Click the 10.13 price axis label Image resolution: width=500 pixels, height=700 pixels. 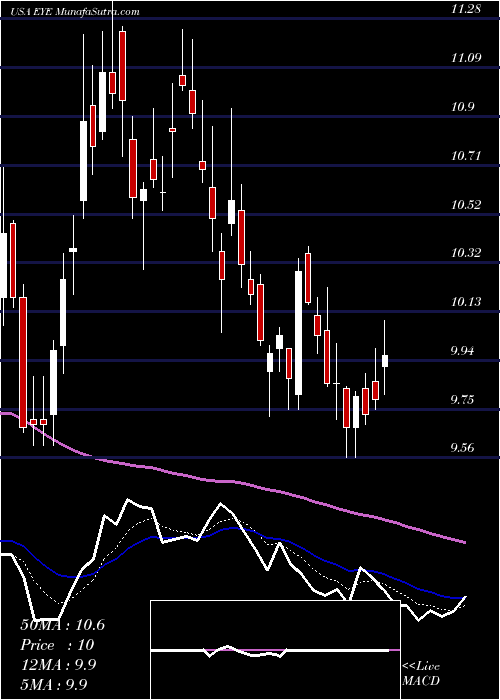click(466, 302)
